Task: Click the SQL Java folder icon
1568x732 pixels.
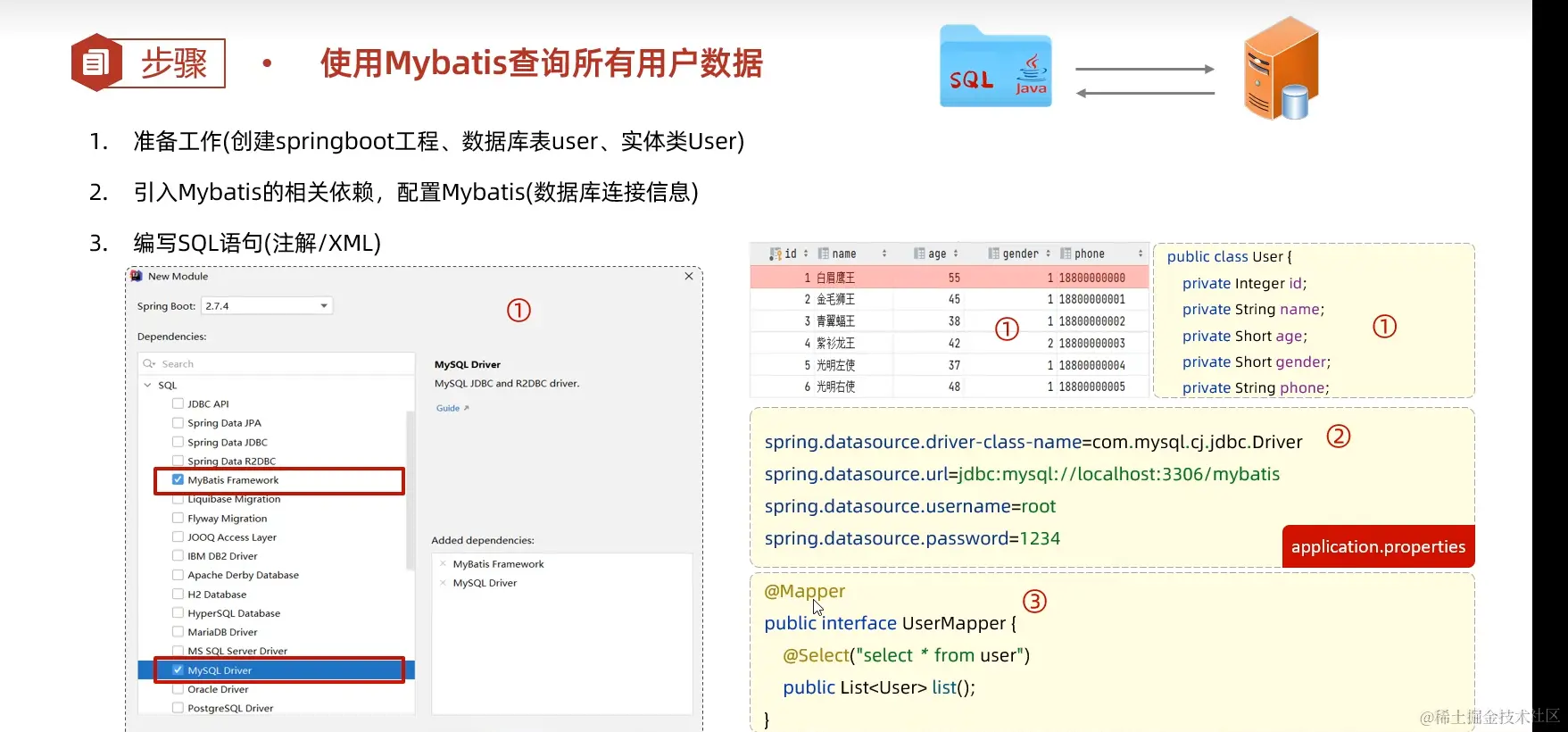Action: [996, 67]
